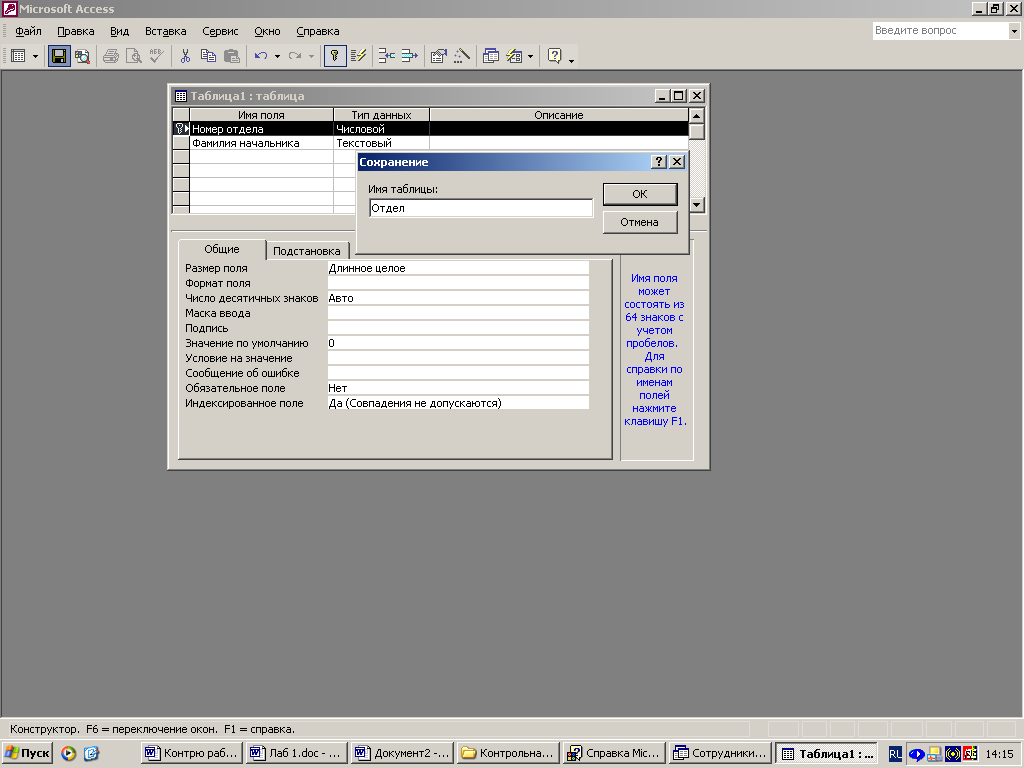Click the Properties toolbar icon
The width and height of the screenshot is (1024, 768).
(438, 56)
